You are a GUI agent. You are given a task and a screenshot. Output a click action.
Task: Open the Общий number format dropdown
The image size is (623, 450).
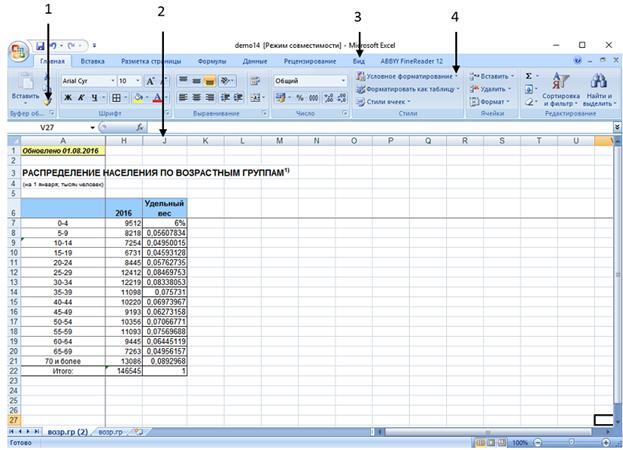(x=343, y=81)
